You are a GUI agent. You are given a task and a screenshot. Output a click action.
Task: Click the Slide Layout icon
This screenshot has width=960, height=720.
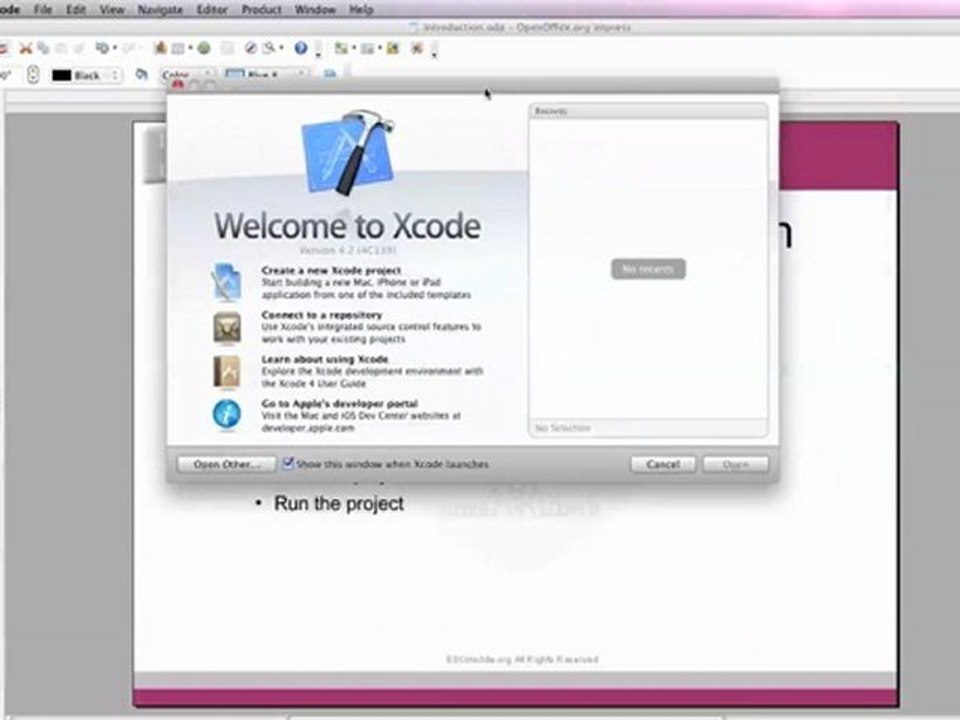pyautogui.click(x=367, y=48)
